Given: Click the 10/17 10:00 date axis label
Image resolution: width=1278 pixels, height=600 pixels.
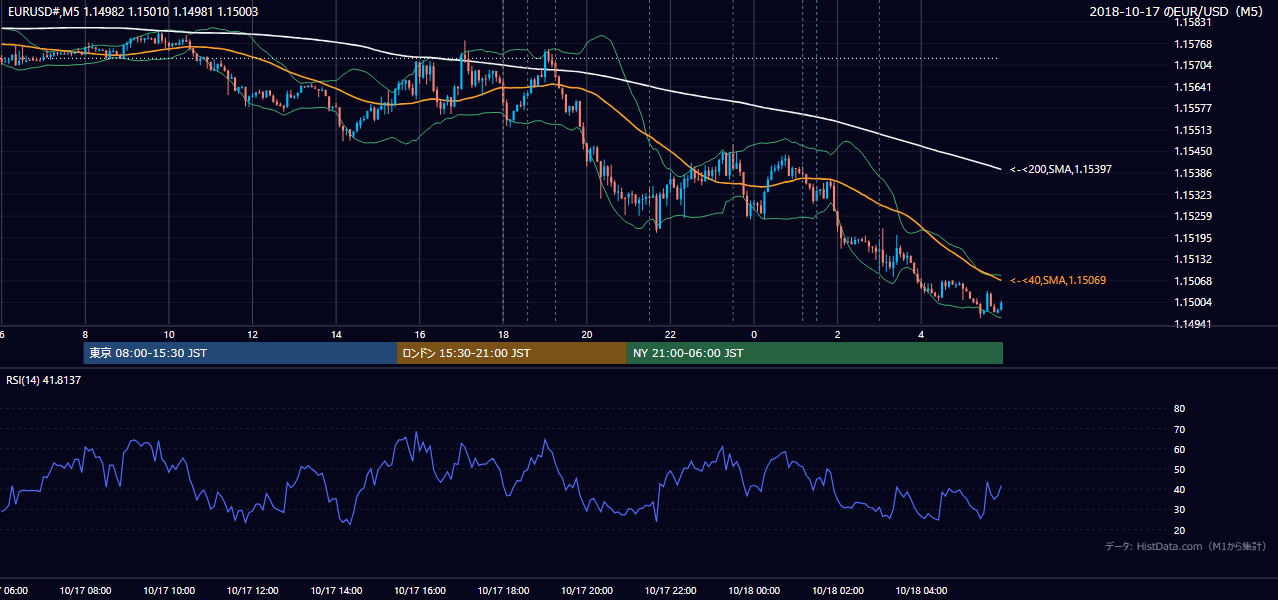Looking at the screenshot, I should pos(169,590).
